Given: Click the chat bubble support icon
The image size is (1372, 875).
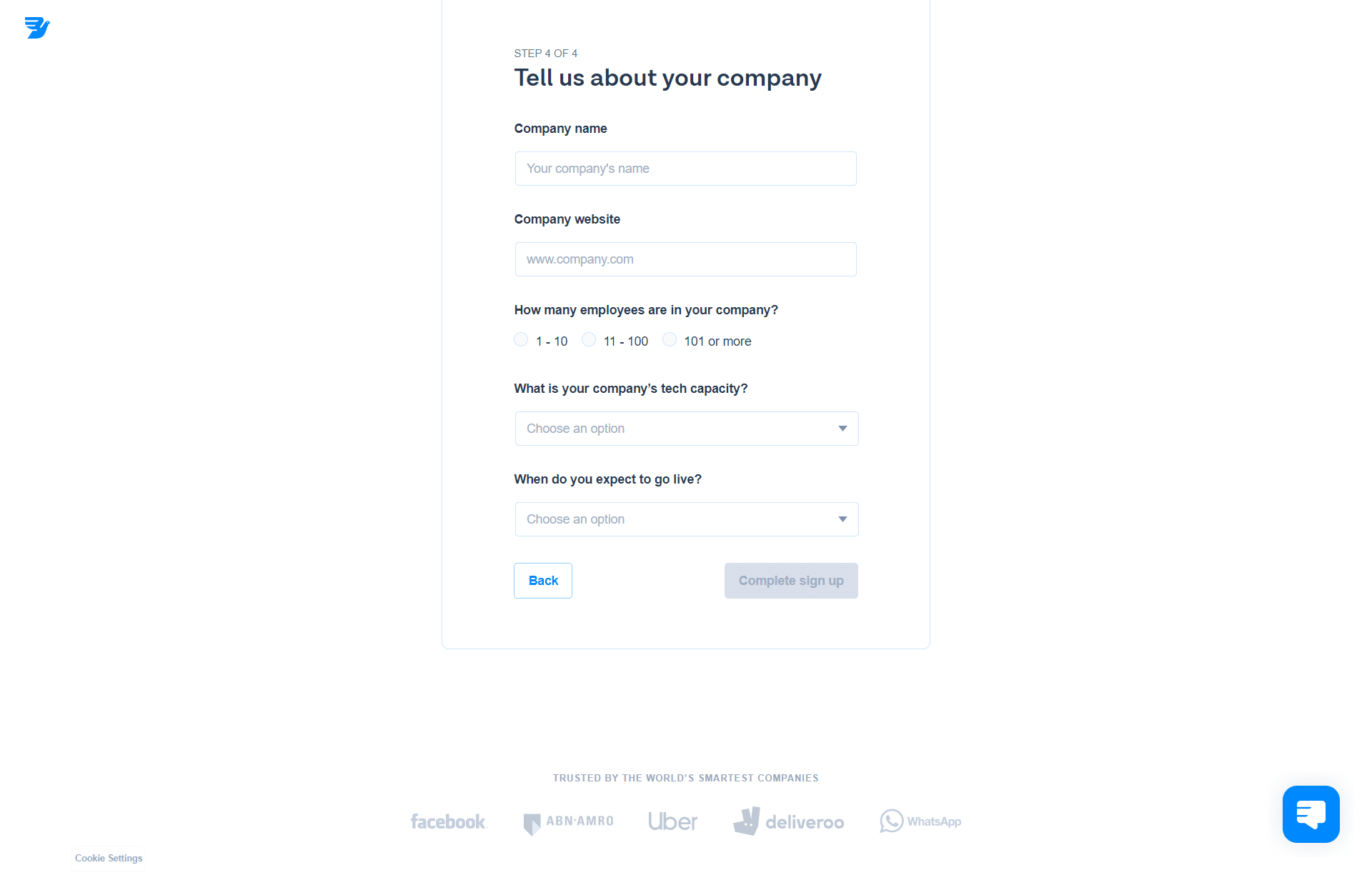Looking at the screenshot, I should 1310,815.
